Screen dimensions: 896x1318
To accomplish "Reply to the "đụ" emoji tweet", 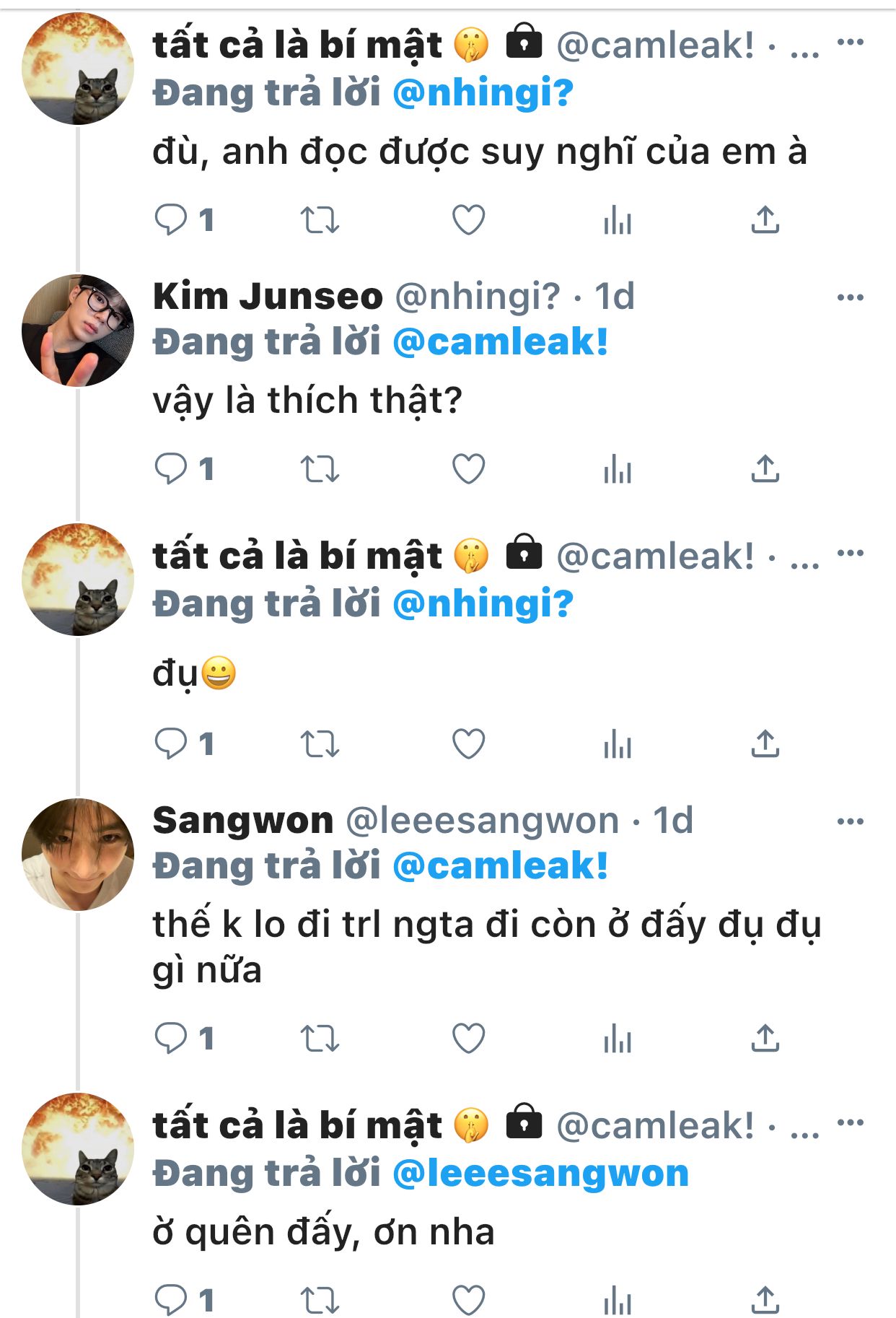I will 172,743.
